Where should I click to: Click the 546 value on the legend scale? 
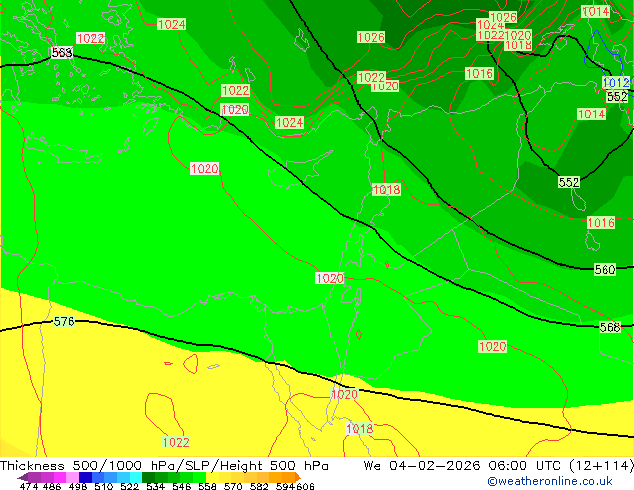pyautogui.click(x=181, y=486)
